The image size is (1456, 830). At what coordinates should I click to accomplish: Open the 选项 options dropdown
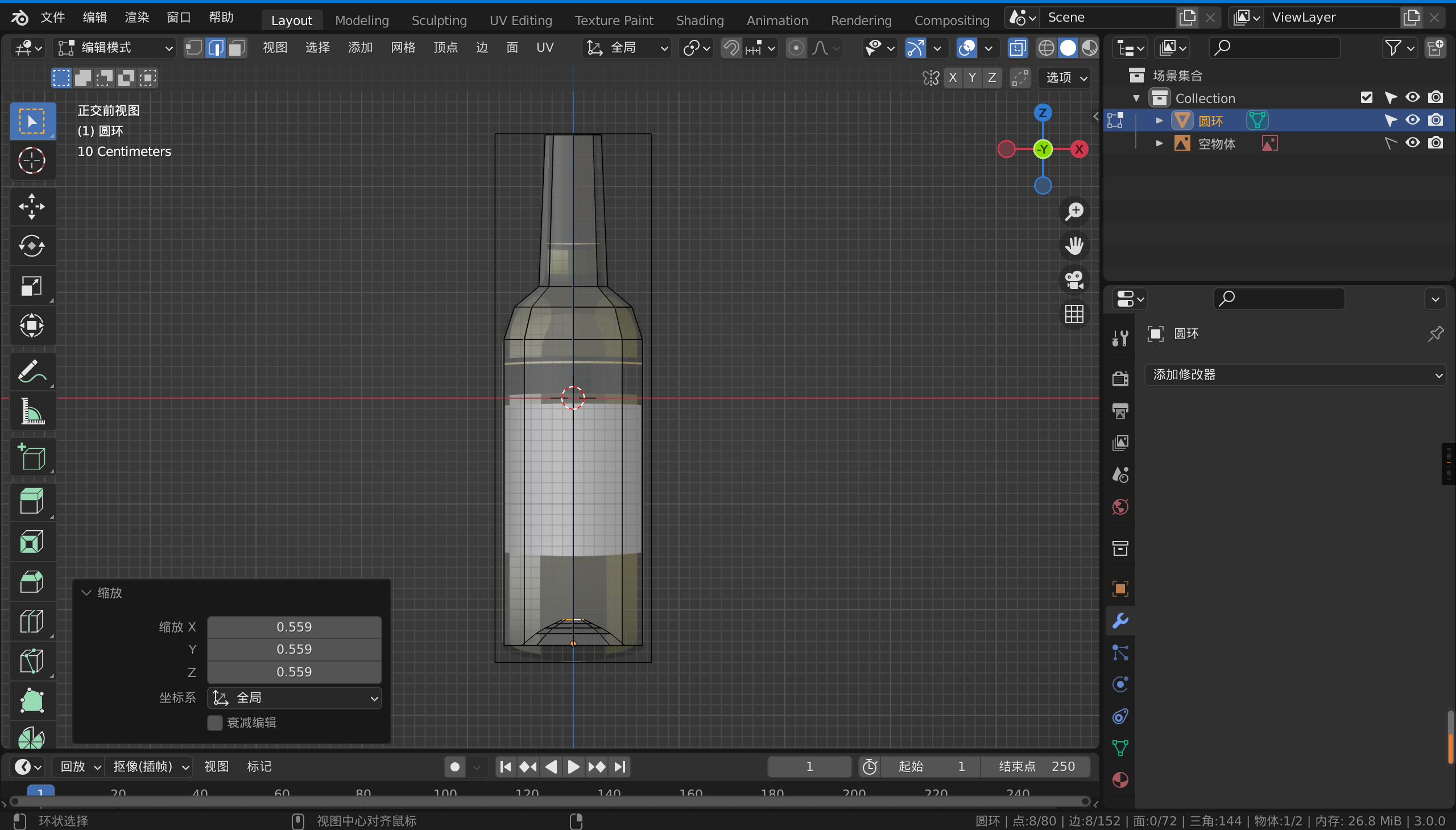1065,77
